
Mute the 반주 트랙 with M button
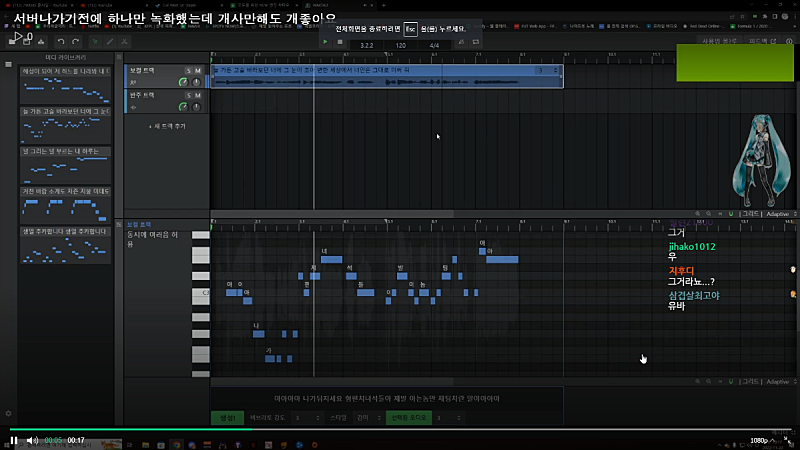[x=198, y=95]
